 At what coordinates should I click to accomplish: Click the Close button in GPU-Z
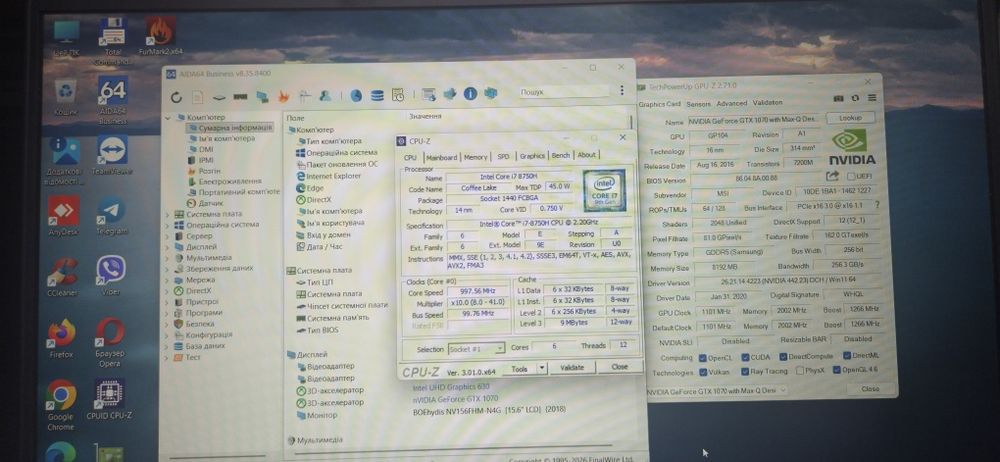(x=870, y=389)
